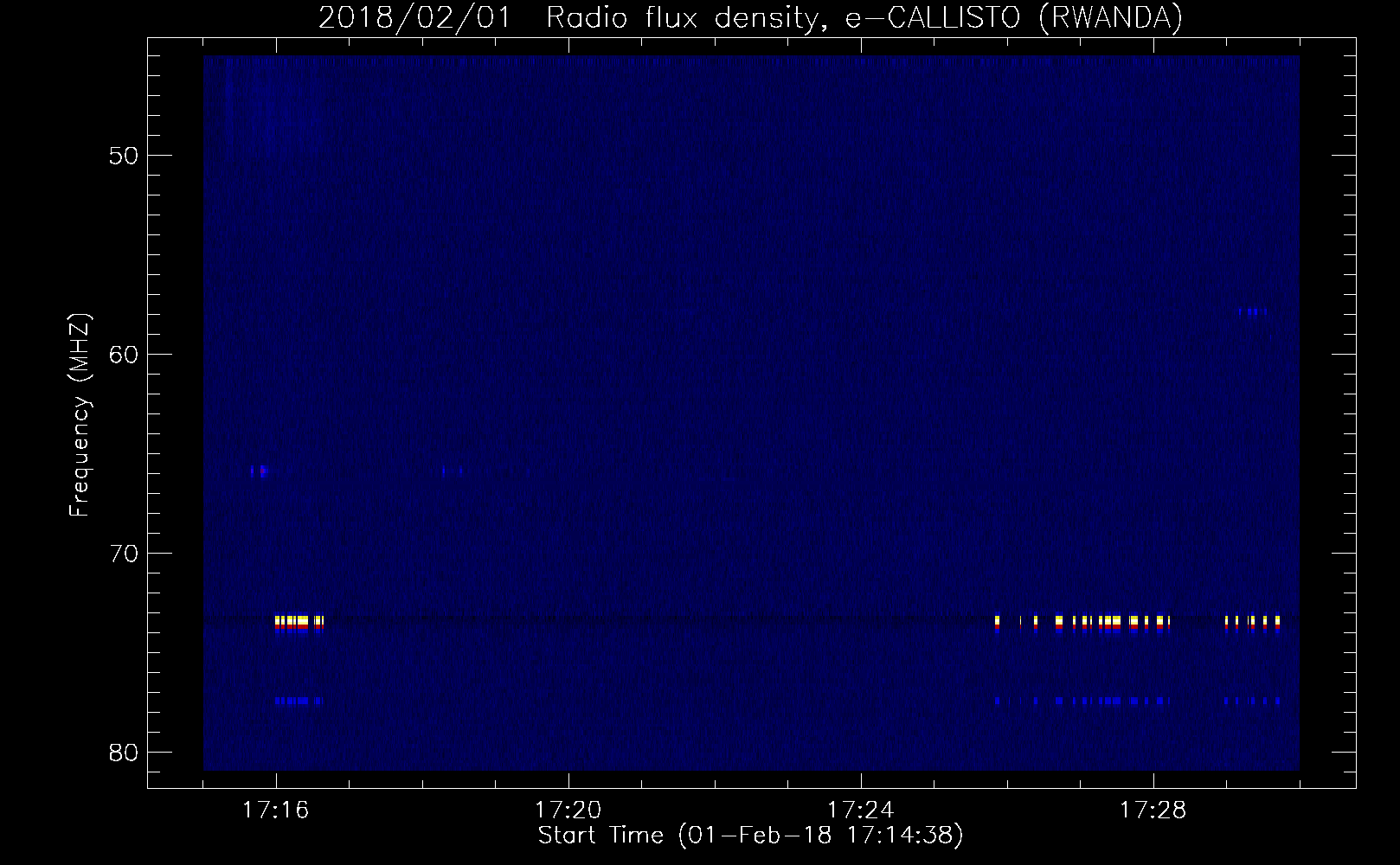
Task: Click the 50 frequency tick label
Action: click(124, 156)
